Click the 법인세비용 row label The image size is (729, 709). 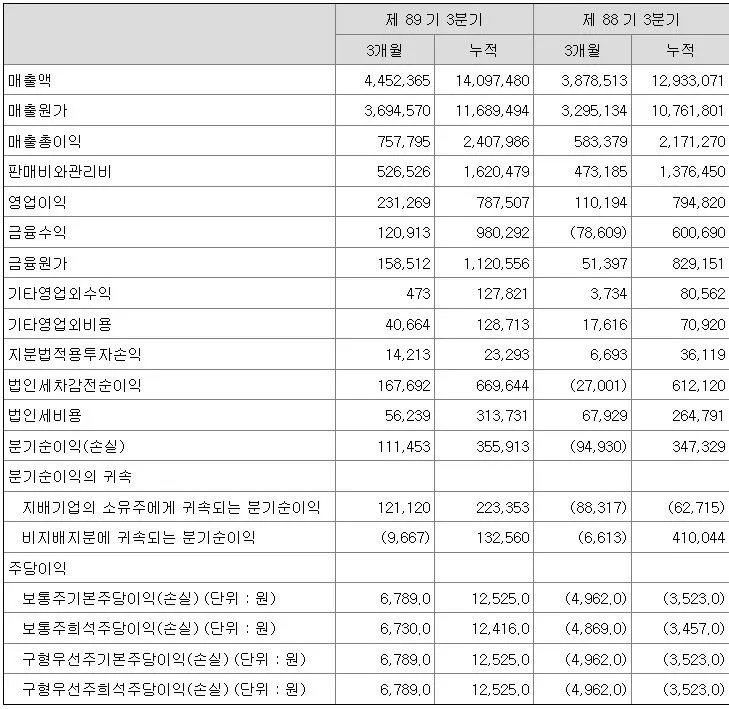tap(45, 415)
